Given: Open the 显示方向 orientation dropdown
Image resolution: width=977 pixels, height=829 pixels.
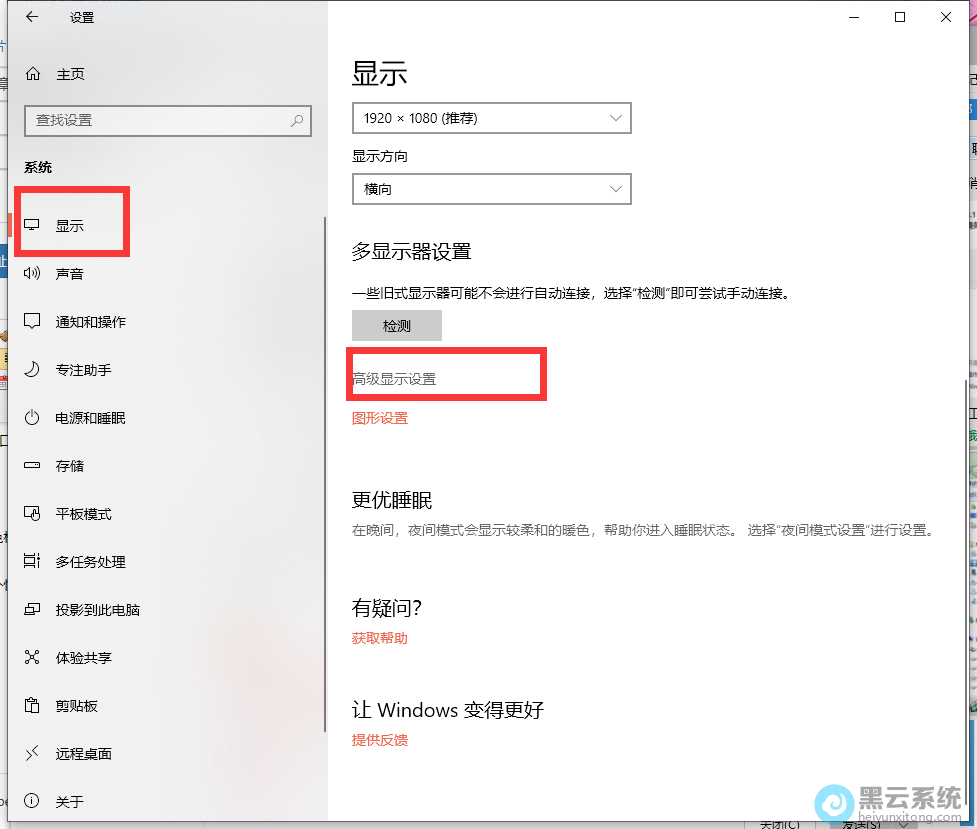Looking at the screenshot, I should point(491,188).
